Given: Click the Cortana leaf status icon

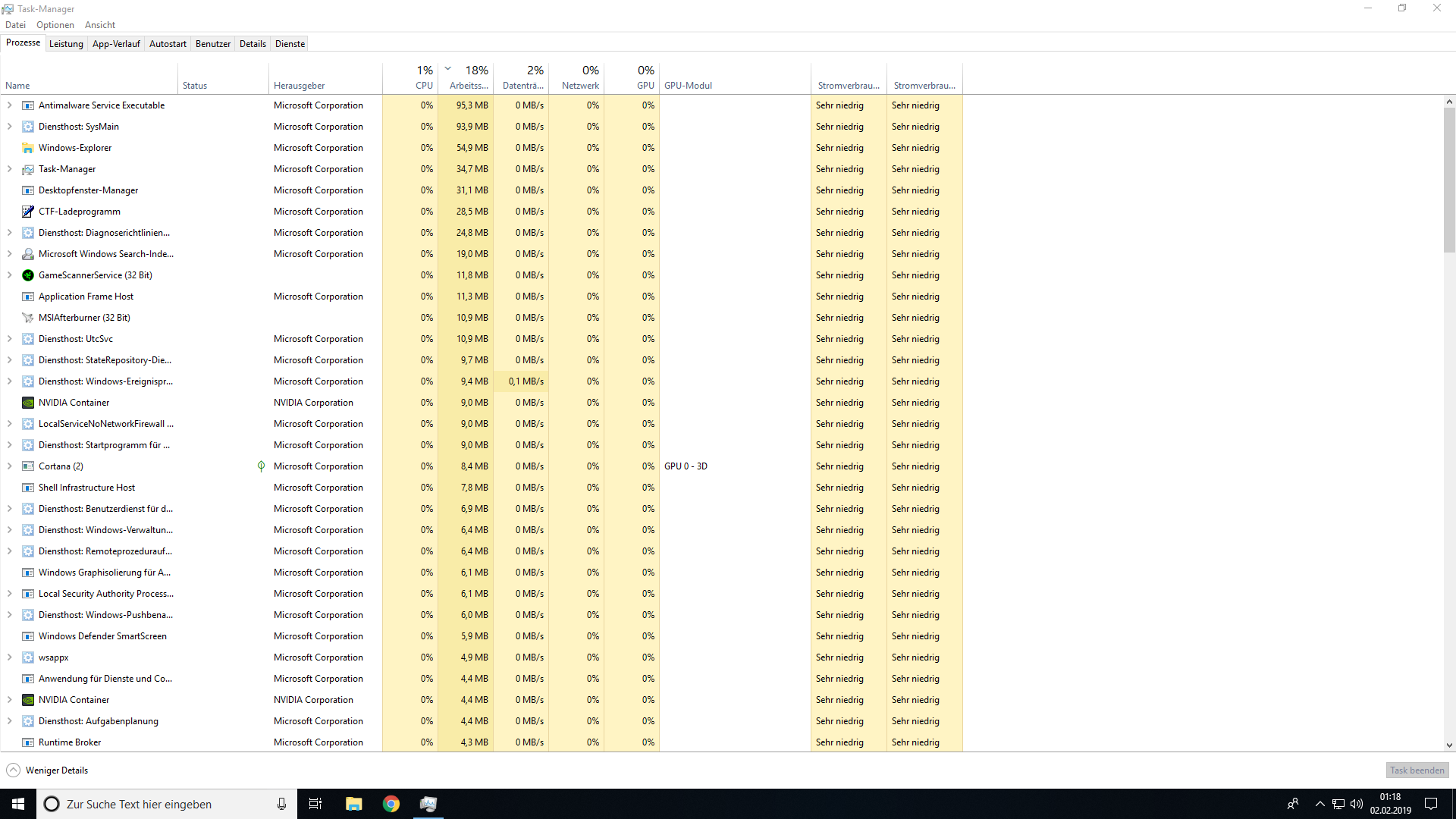Looking at the screenshot, I should [x=261, y=466].
